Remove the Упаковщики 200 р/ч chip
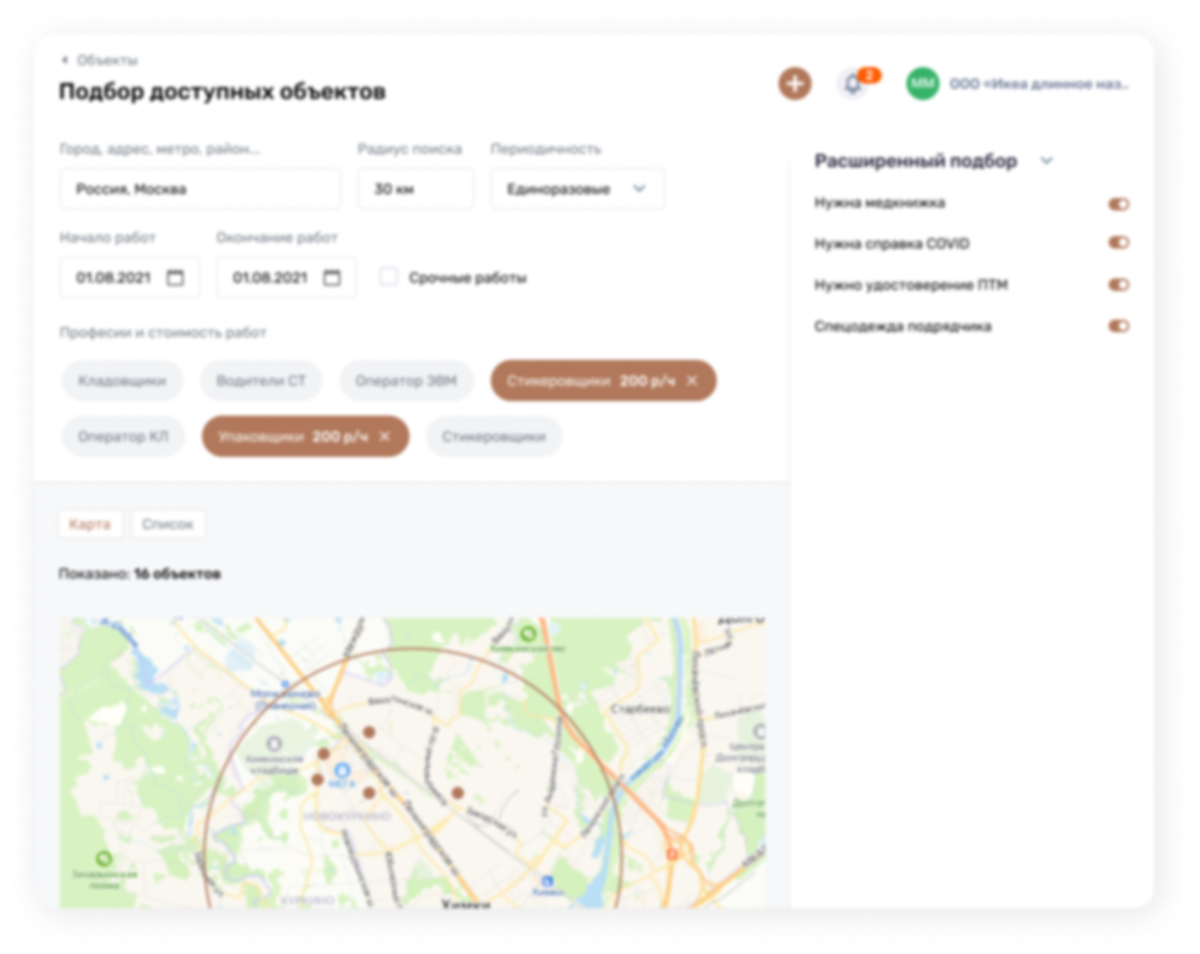 pyautogui.click(x=385, y=437)
